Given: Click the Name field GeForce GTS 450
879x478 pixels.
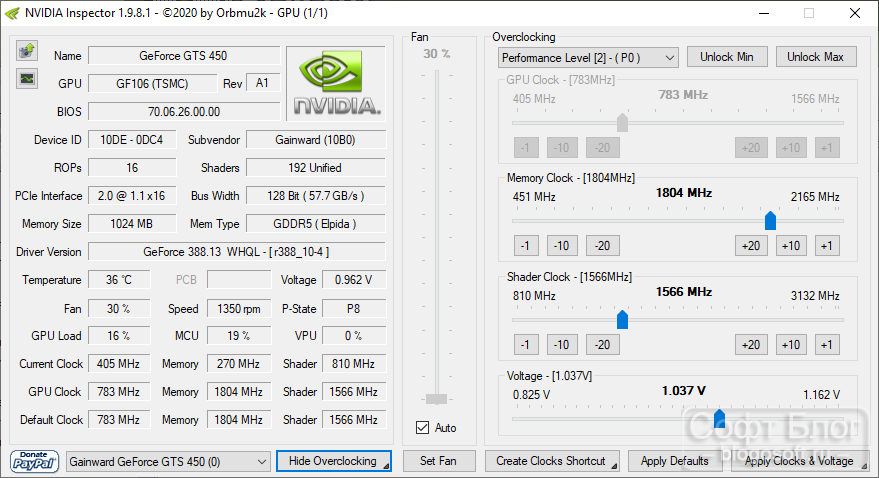Looking at the screenshot, I should [x=184, y=55].
